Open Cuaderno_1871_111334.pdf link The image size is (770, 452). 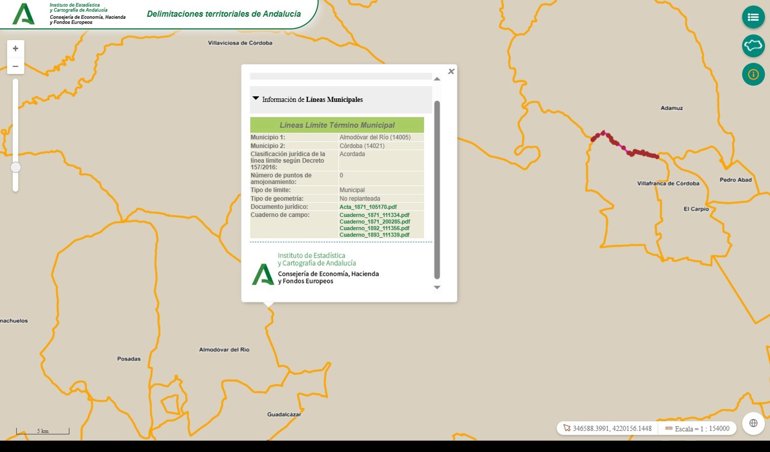point(375,215)
